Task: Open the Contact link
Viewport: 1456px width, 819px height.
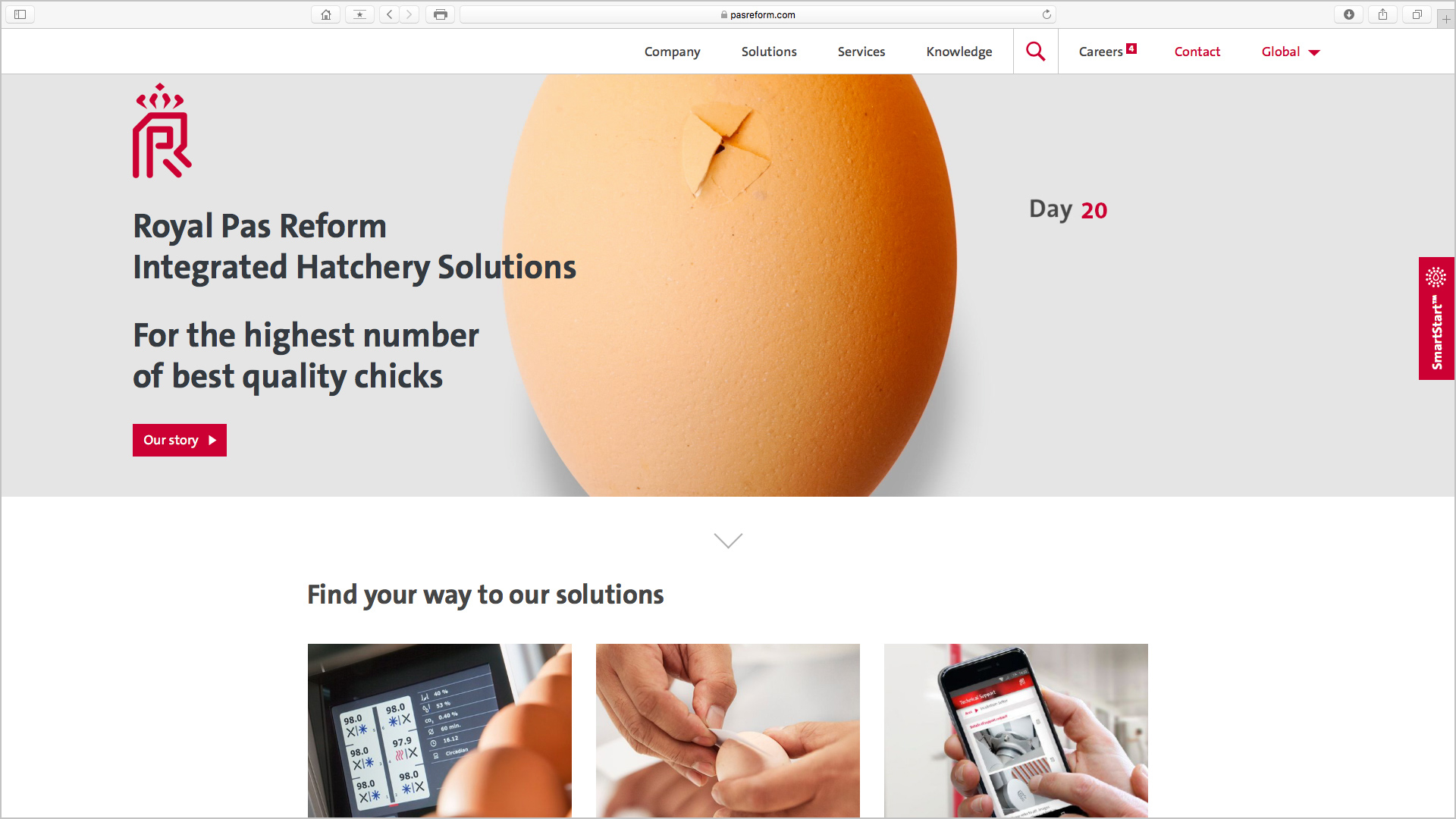Action: pyautogui.click(x=1197, y=52)
